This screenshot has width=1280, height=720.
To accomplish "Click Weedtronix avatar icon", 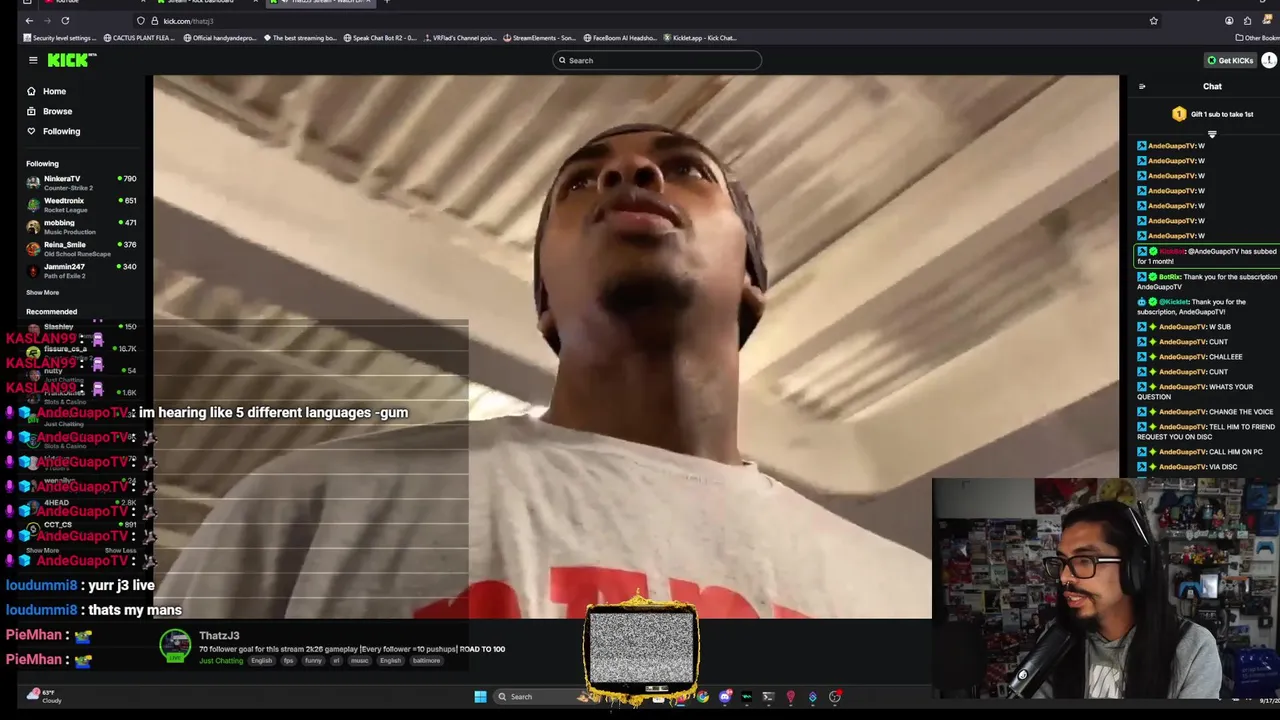I will click(x=33, y=205).
